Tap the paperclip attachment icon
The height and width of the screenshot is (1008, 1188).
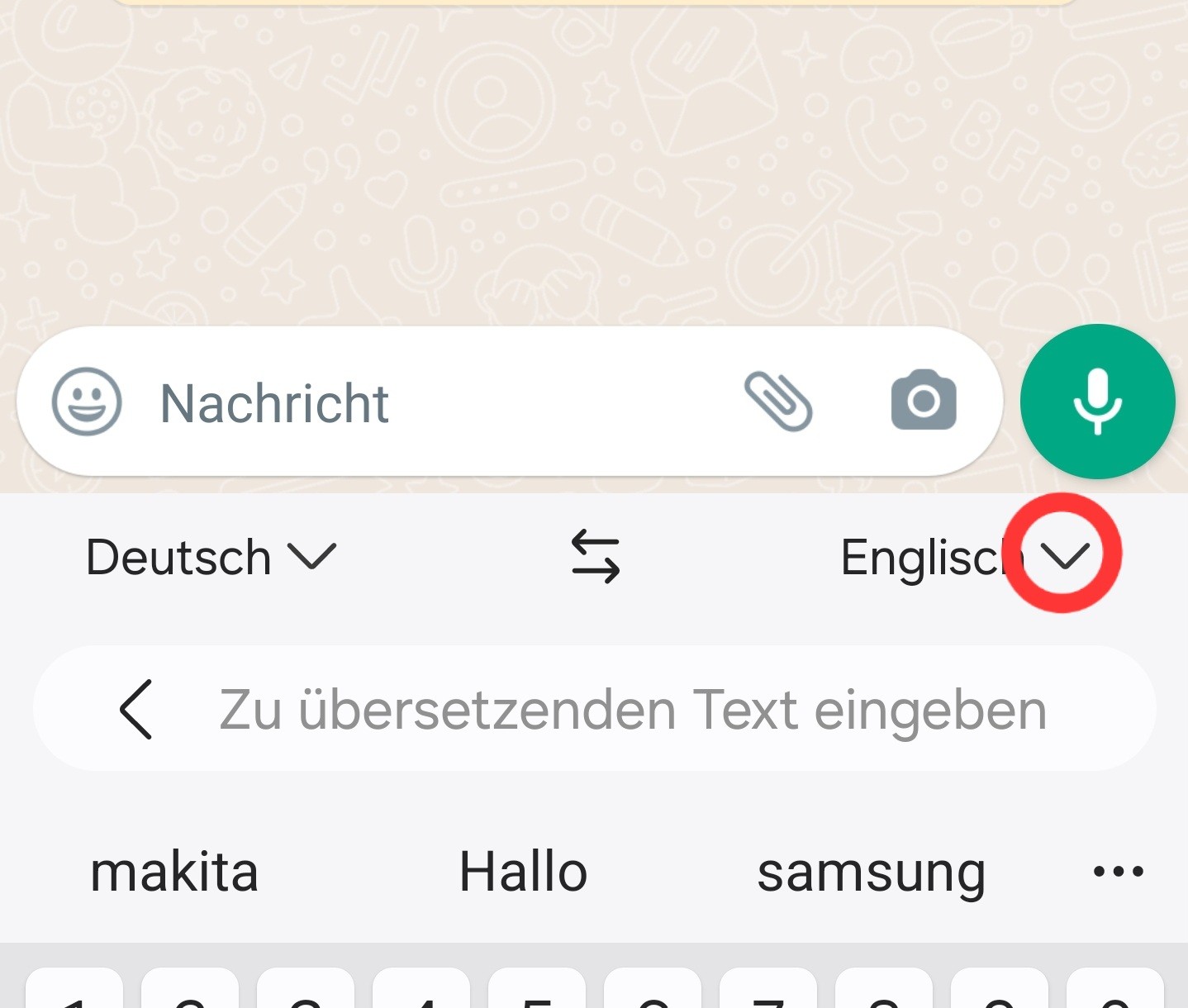(778, 402)
